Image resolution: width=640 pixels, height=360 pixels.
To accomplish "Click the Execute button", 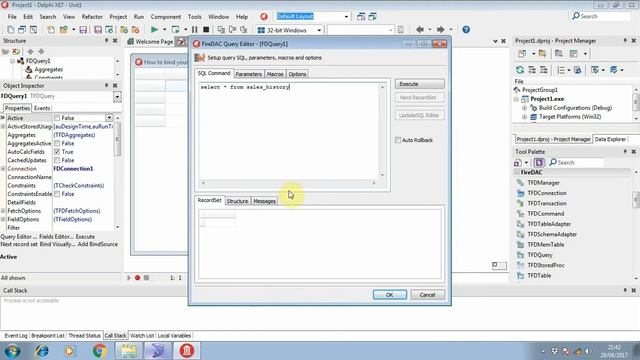I will click(420, 84).
